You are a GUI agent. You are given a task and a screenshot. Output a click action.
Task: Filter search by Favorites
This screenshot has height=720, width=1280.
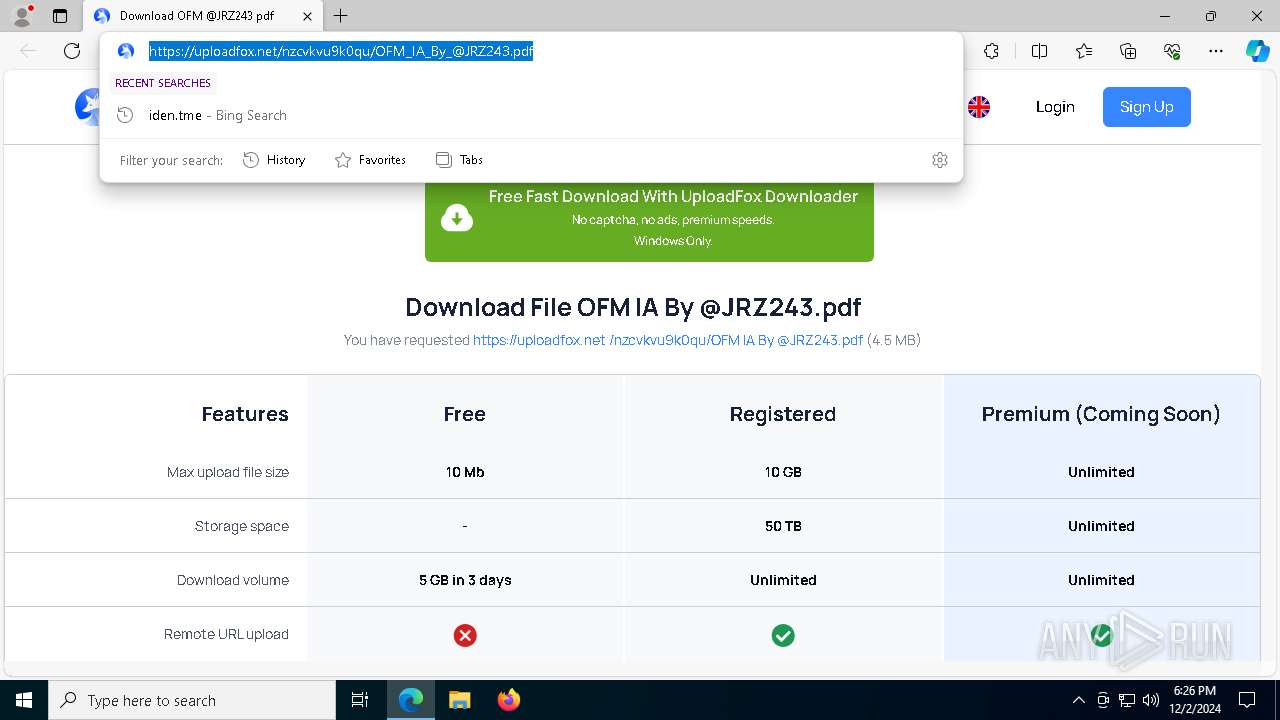(370, 160)
